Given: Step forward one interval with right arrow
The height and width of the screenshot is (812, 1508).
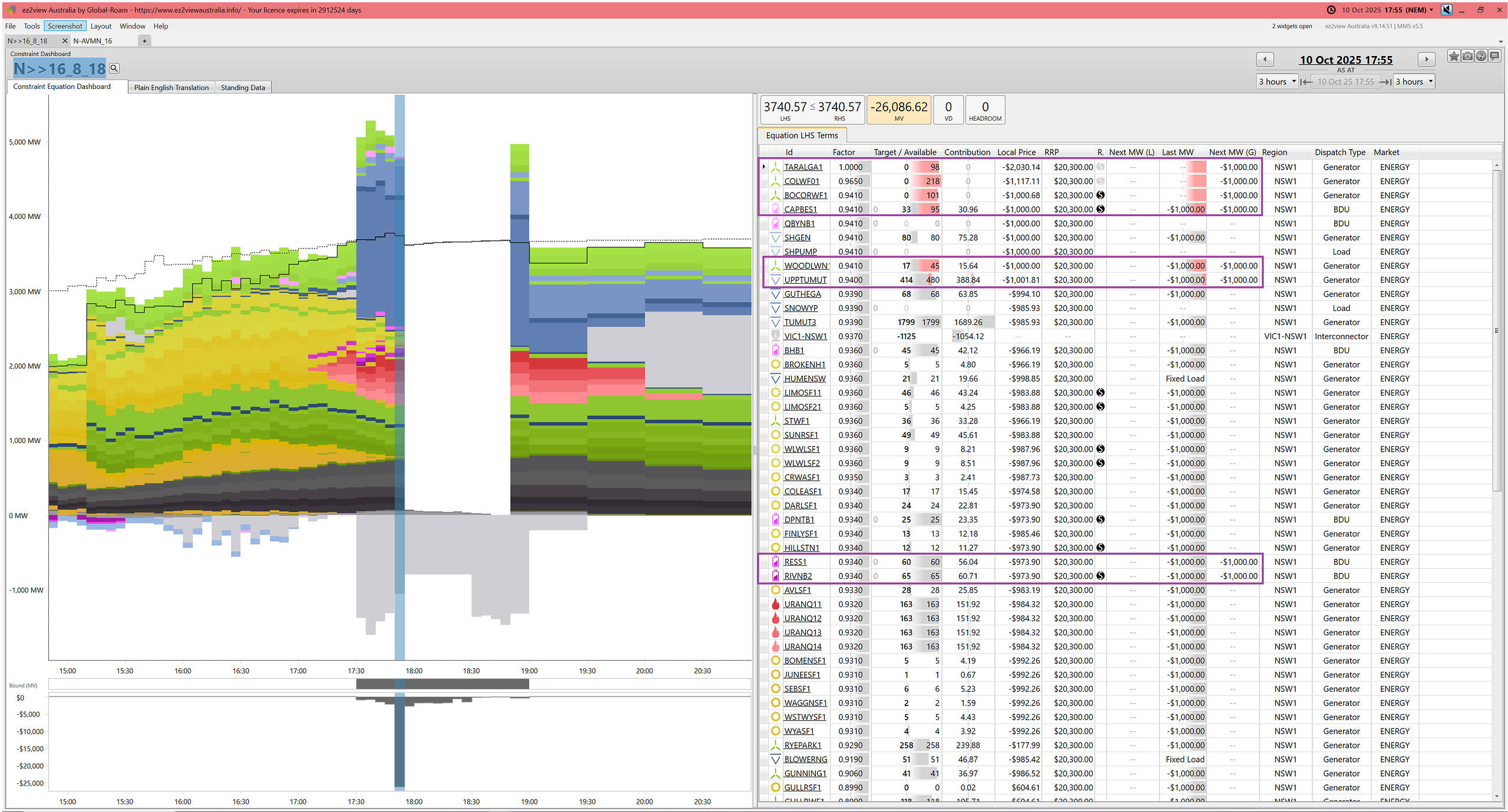Looking at the screenshot, I should click(1426, 59).
